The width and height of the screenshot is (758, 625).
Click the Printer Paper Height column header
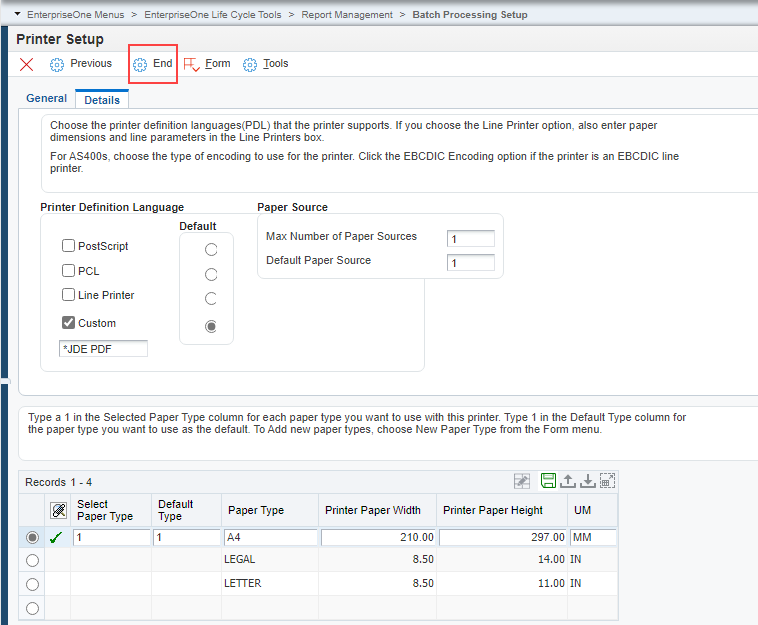(502, 510)
